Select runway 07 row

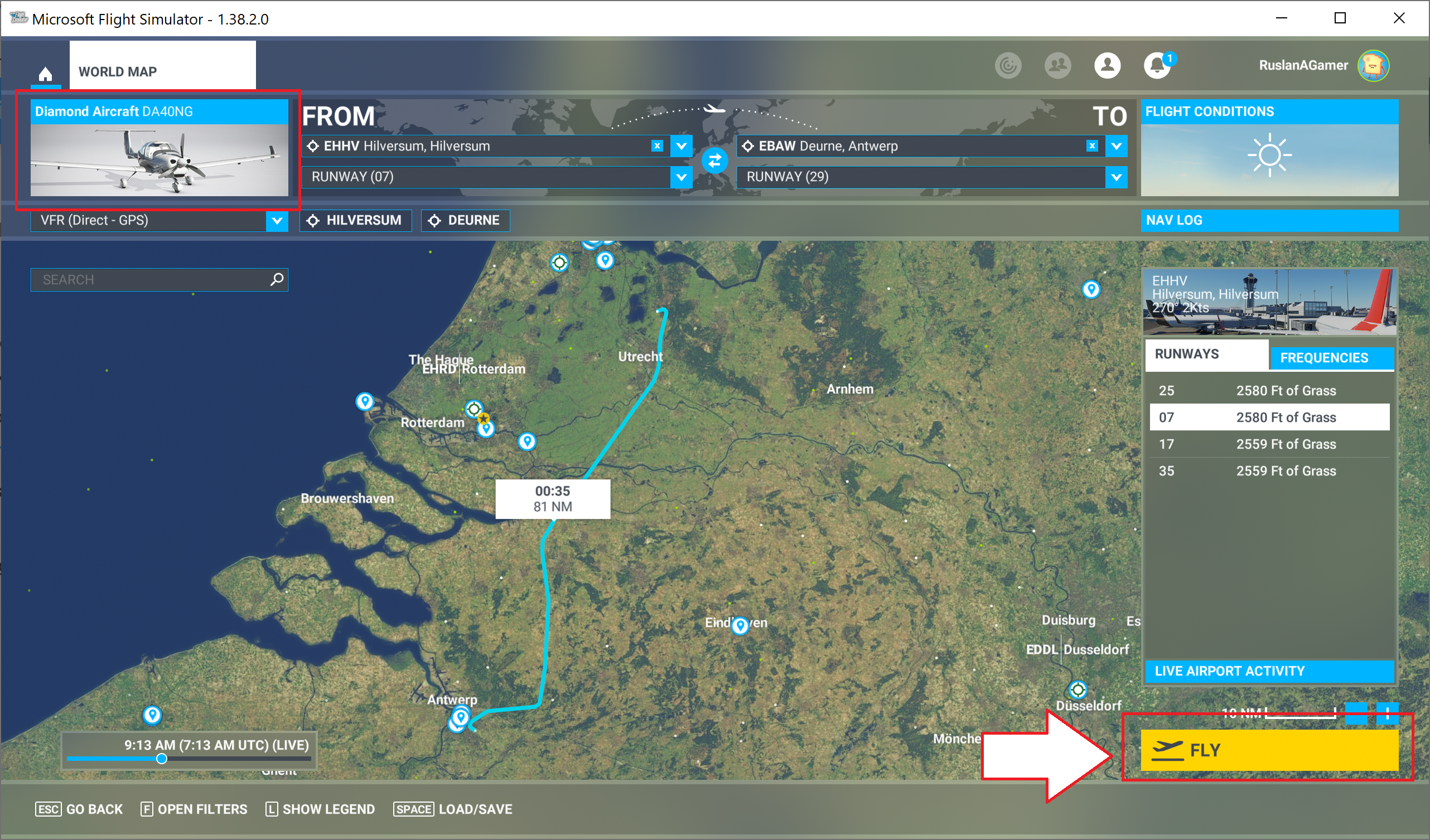click(x=1269, y=417)
